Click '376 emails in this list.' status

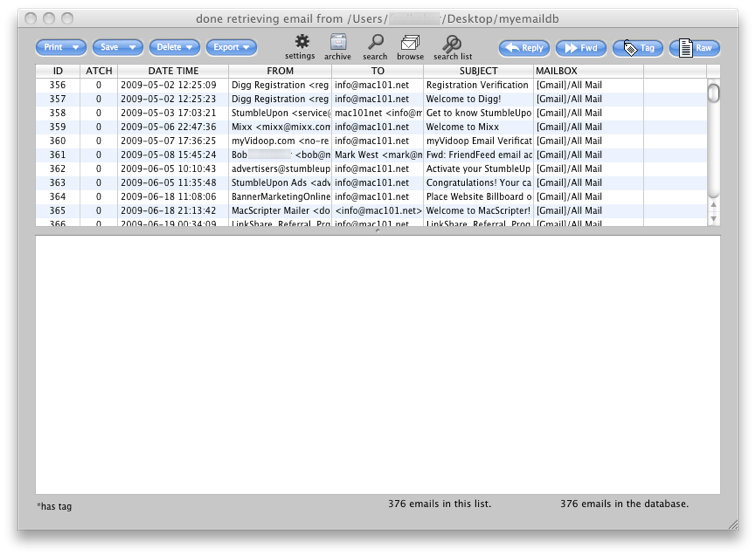[439, 504]
